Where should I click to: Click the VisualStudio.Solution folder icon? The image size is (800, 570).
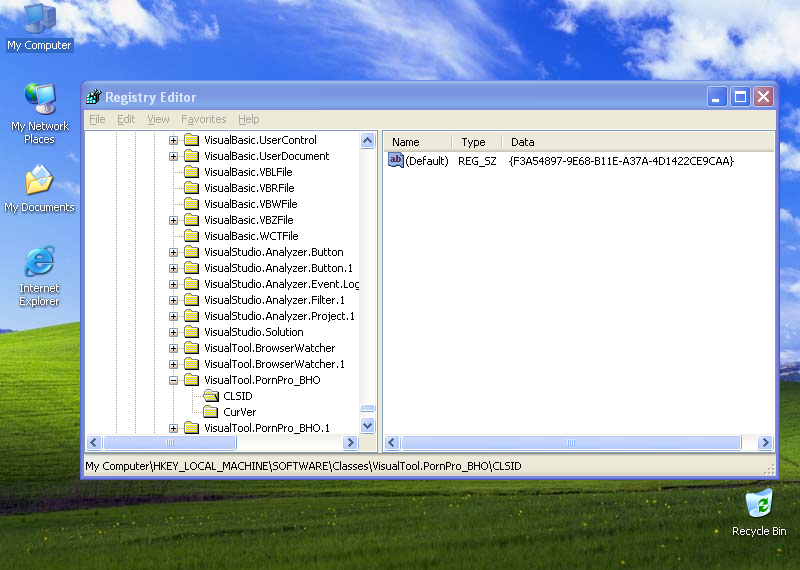[x=191, y=332]
